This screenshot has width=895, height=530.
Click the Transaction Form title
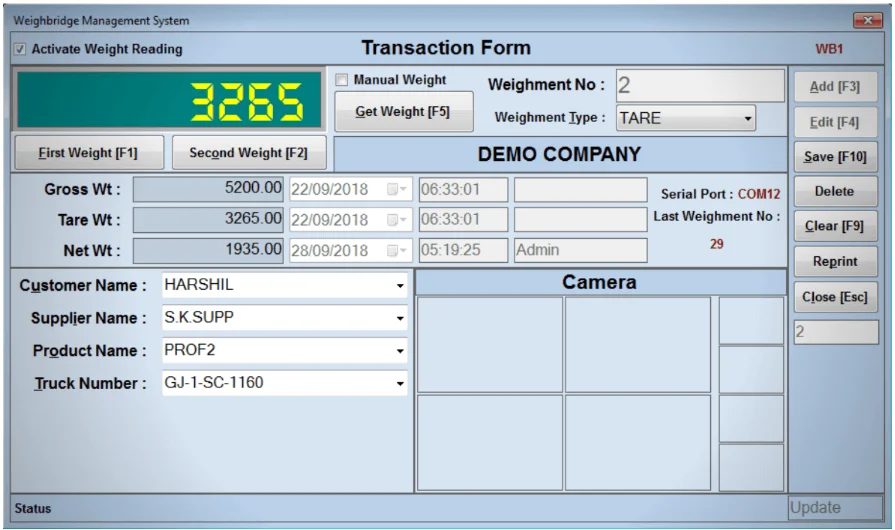(x=446, y=48)
